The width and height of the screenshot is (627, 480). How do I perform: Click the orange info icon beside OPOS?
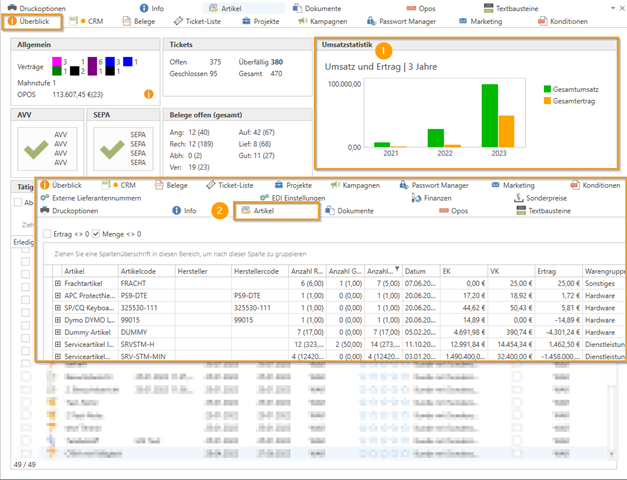click(149, 95)
